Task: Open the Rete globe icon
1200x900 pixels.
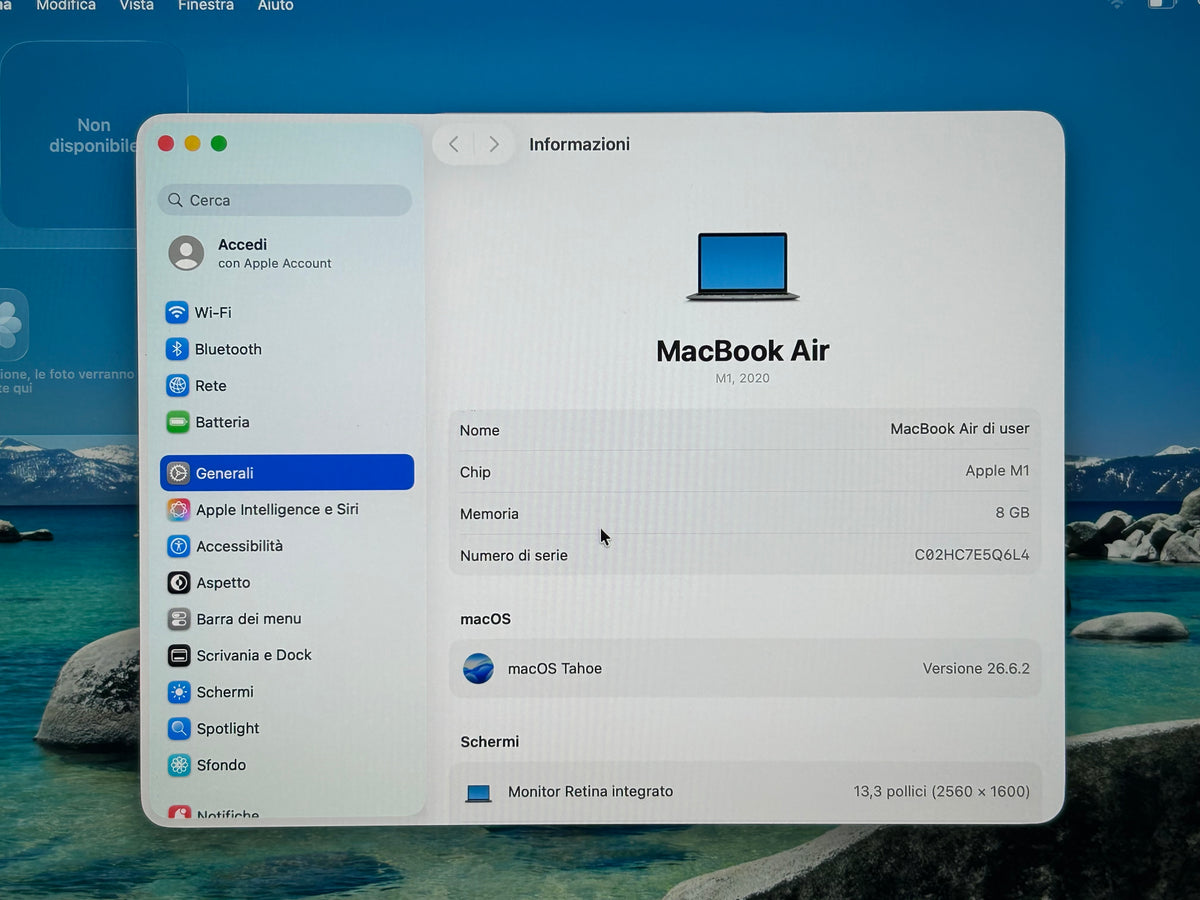Action: click(177, 385)
